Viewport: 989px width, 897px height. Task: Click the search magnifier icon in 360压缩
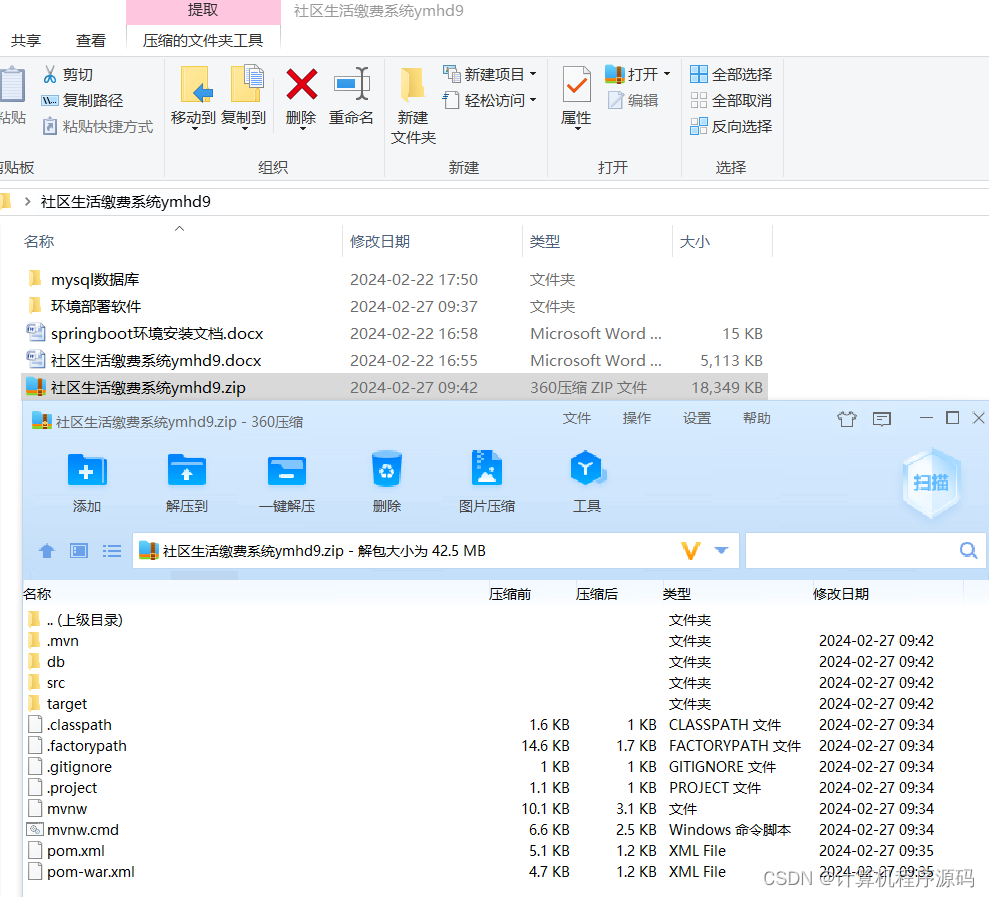(x=967, y=550)
